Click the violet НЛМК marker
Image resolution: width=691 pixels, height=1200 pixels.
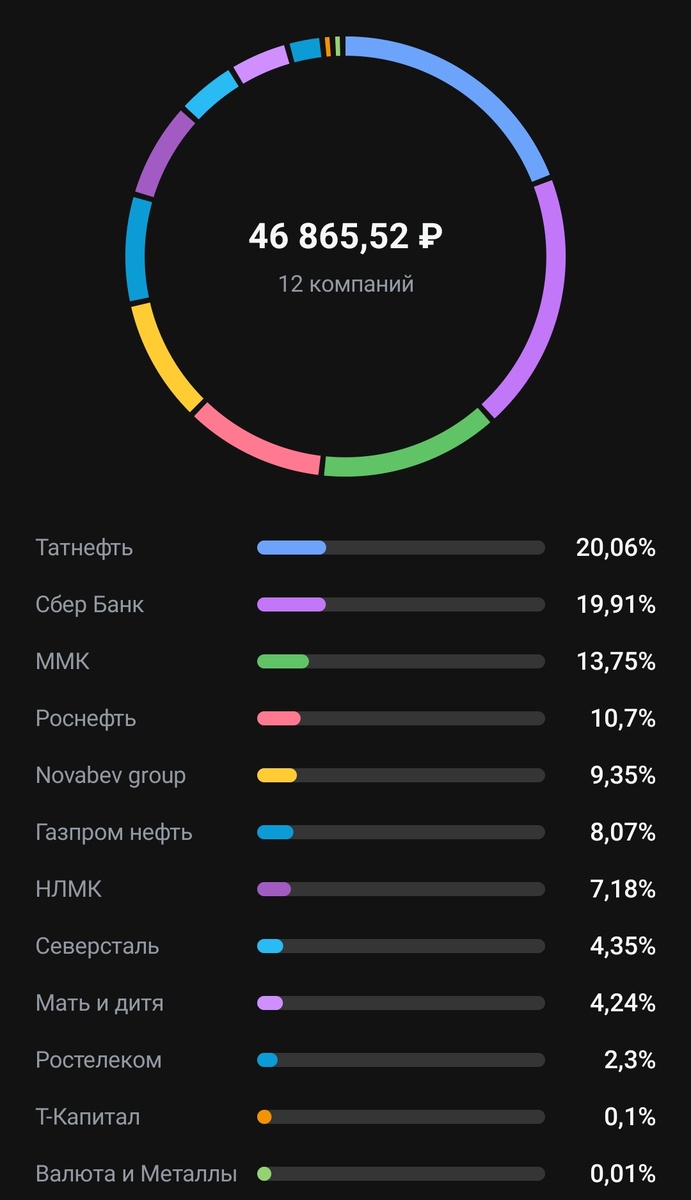pyautogui.click(x=268, y=889)
